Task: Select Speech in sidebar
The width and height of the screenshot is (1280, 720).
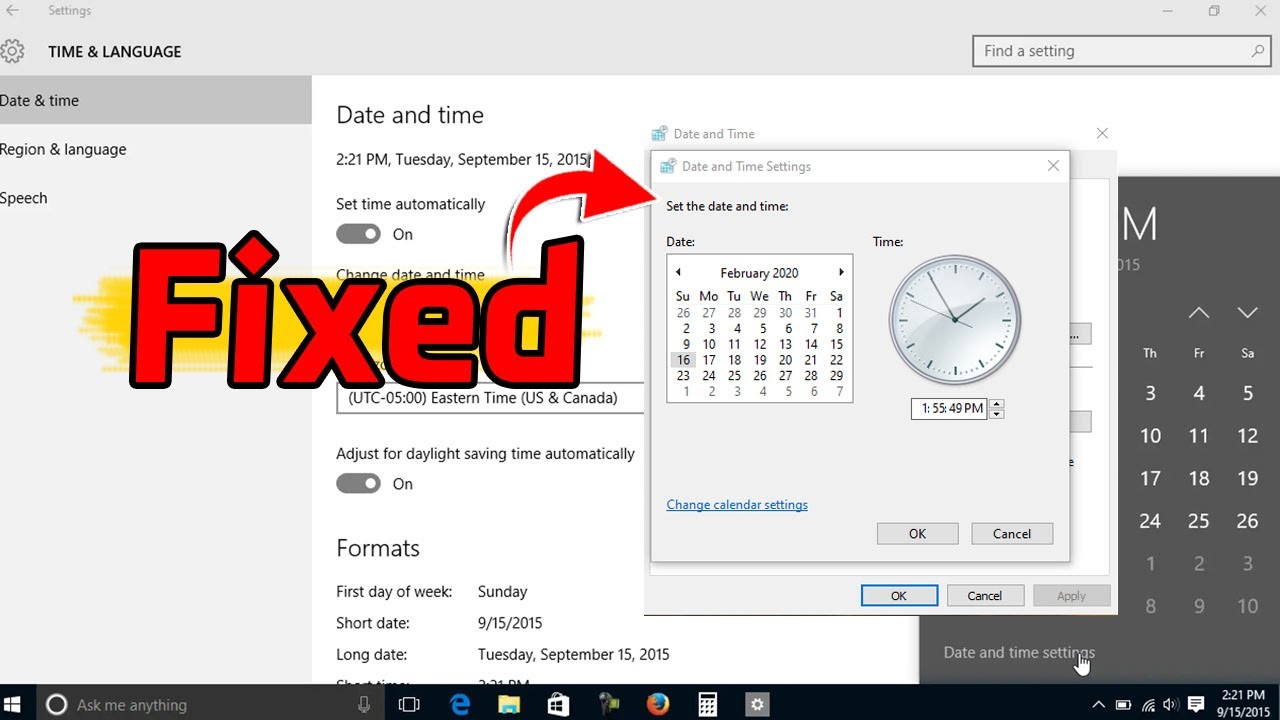Action: [156, 198]
